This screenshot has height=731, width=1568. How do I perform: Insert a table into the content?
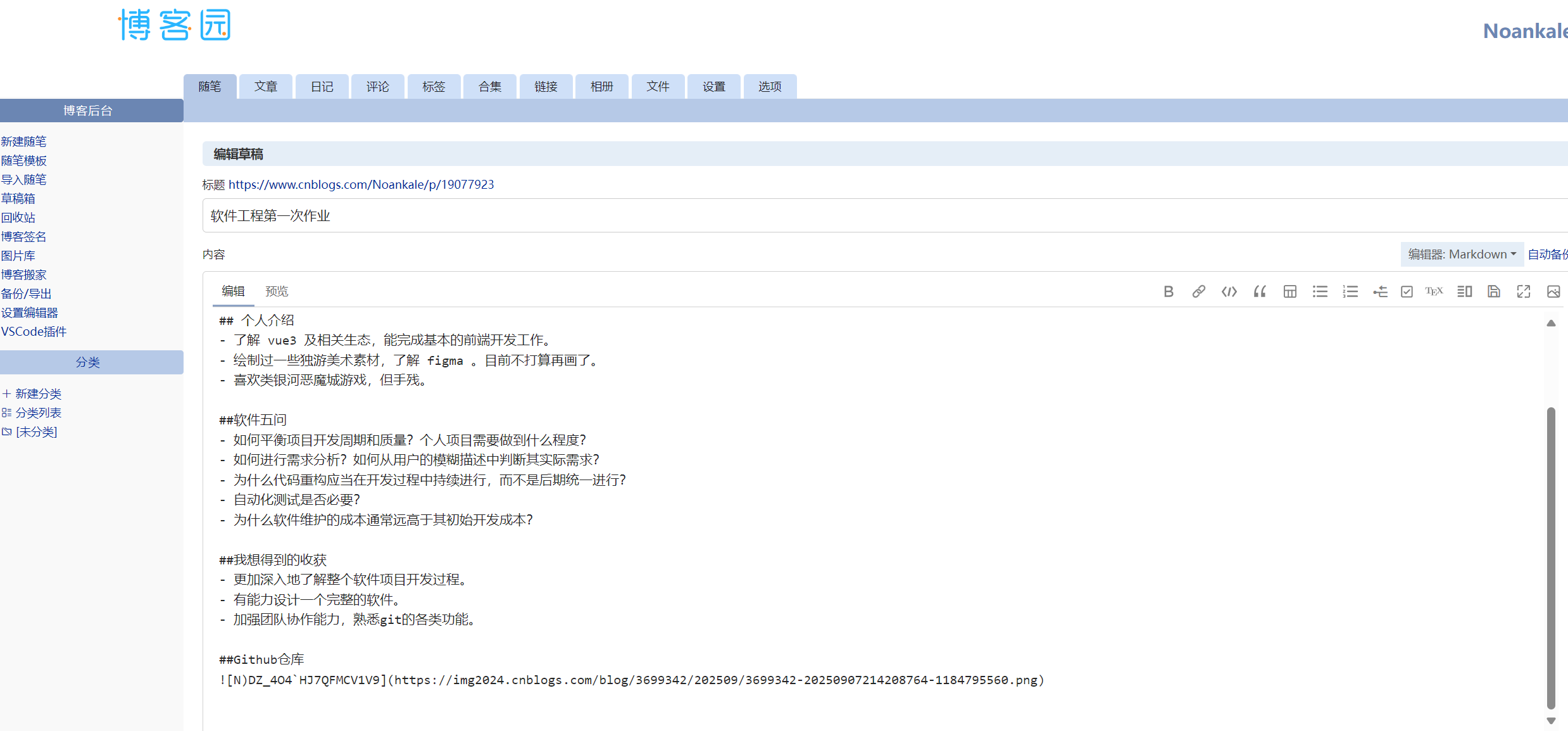point(1289,291)
